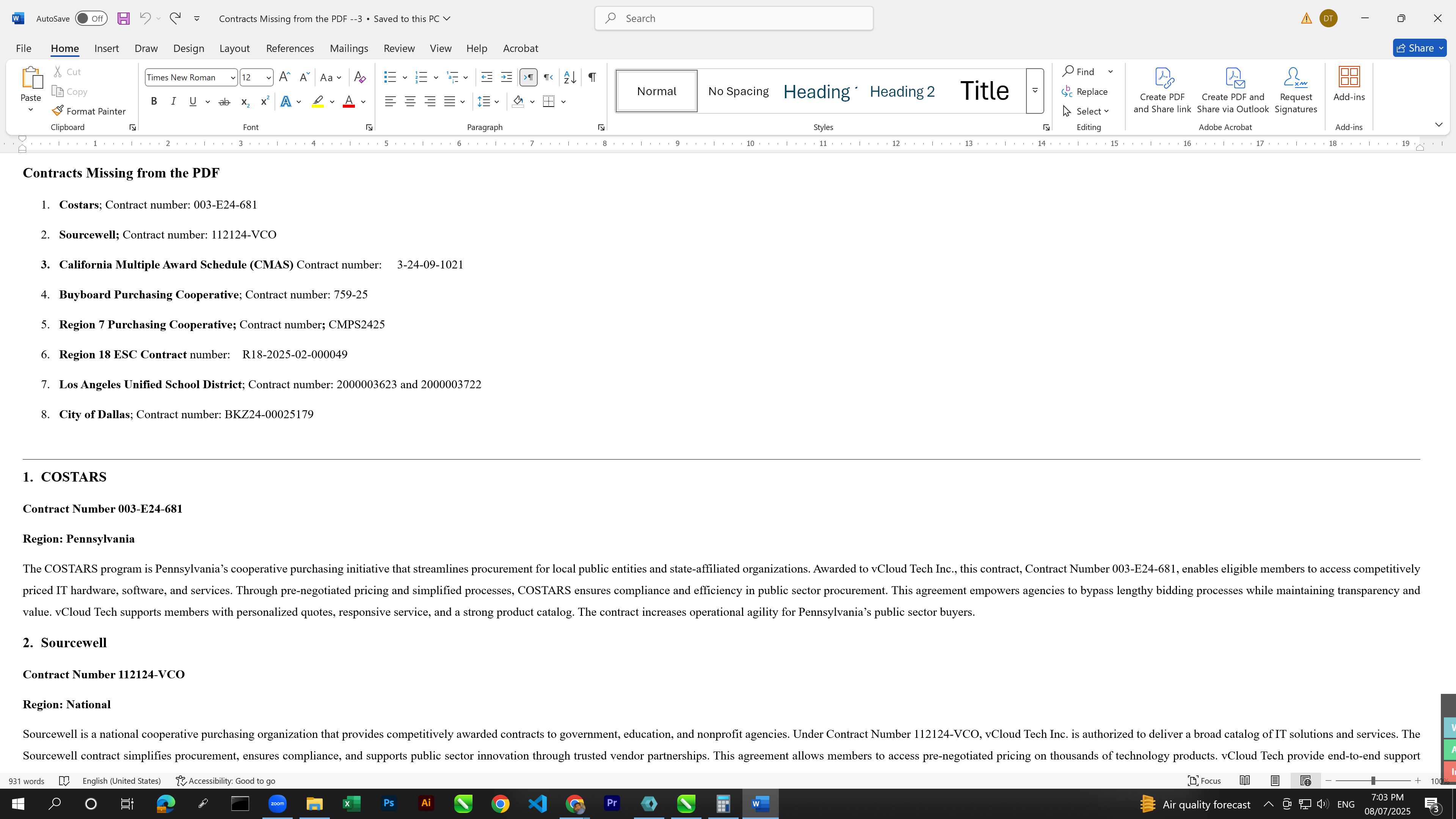Apply yellow text highlight color
1456x819 pixels.
click(318, 102)
